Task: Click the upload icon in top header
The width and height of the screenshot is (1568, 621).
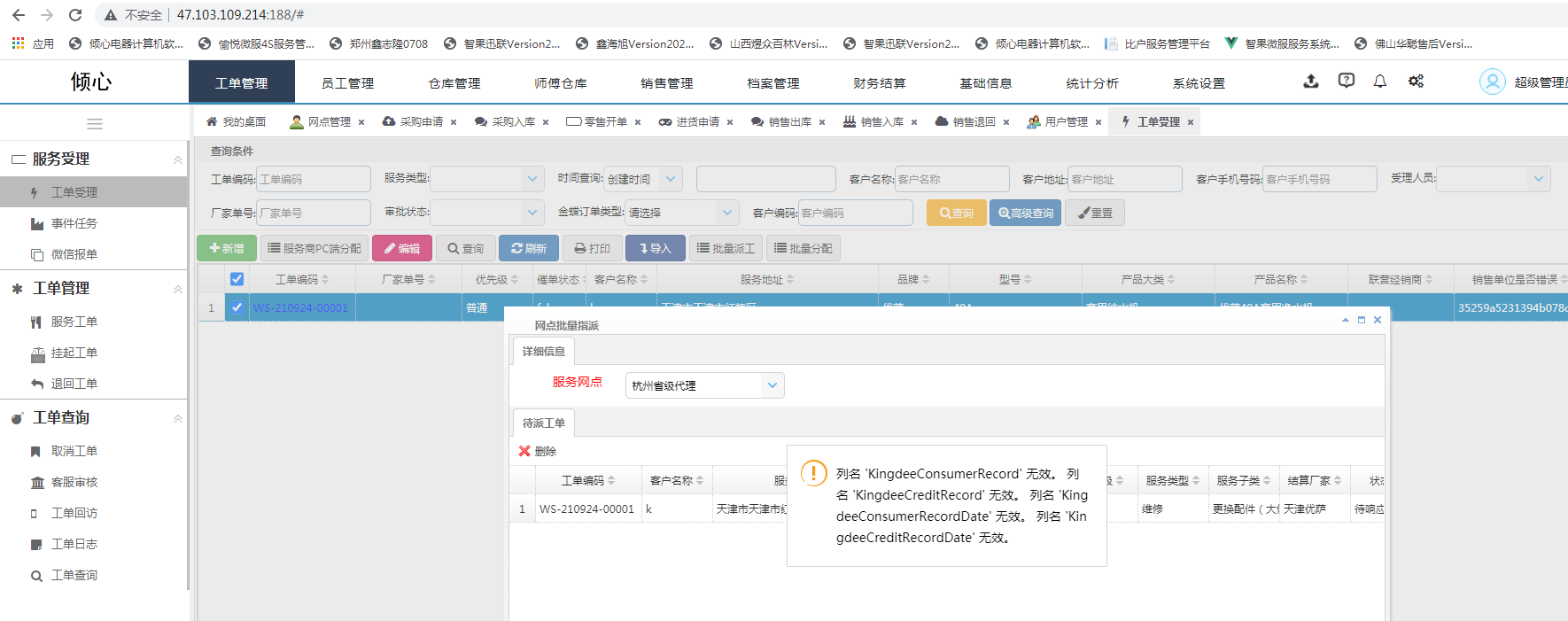Action: pos(1311,82)
